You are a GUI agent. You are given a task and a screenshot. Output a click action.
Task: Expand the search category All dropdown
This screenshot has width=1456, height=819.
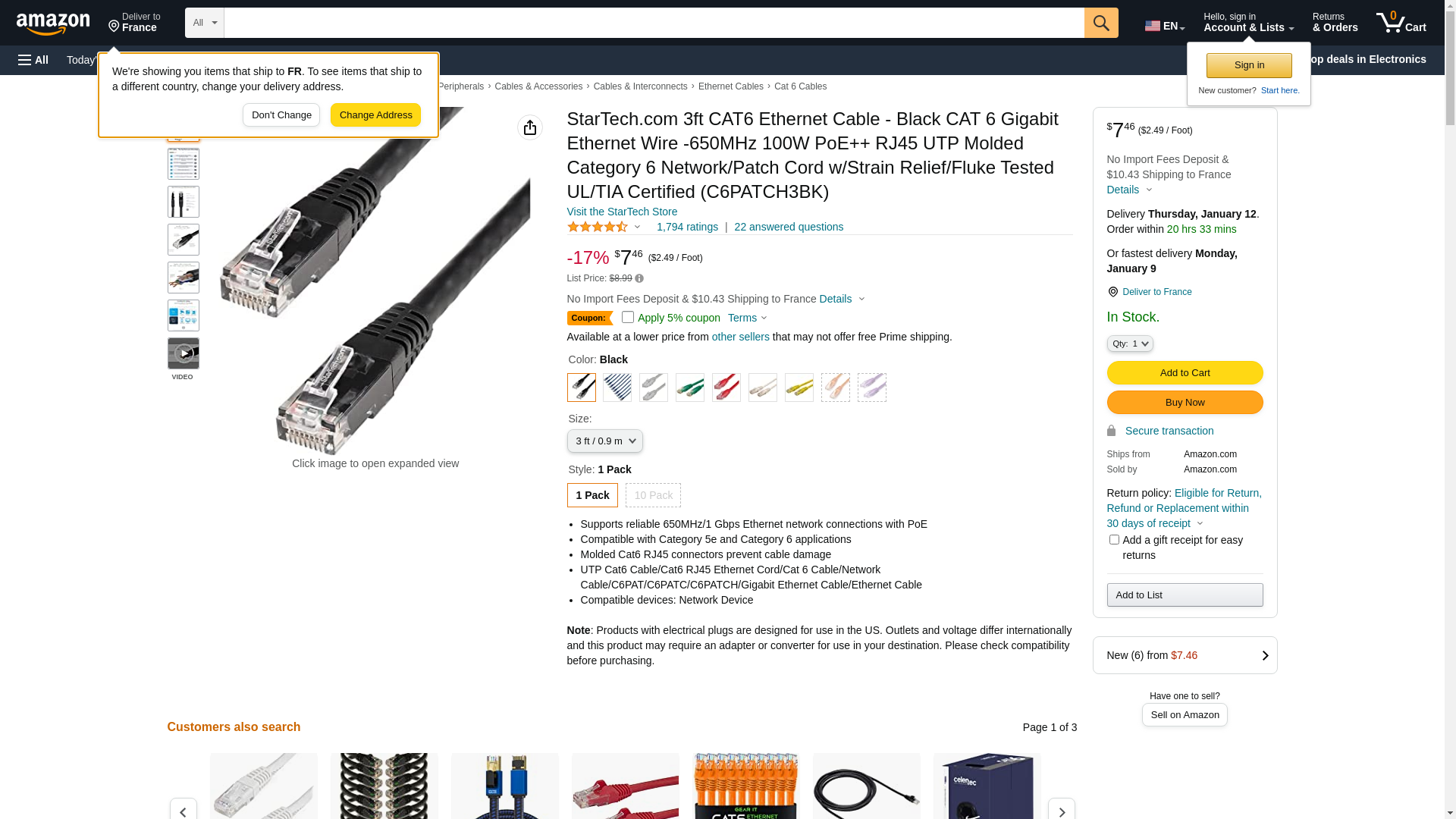pos(205,23)
